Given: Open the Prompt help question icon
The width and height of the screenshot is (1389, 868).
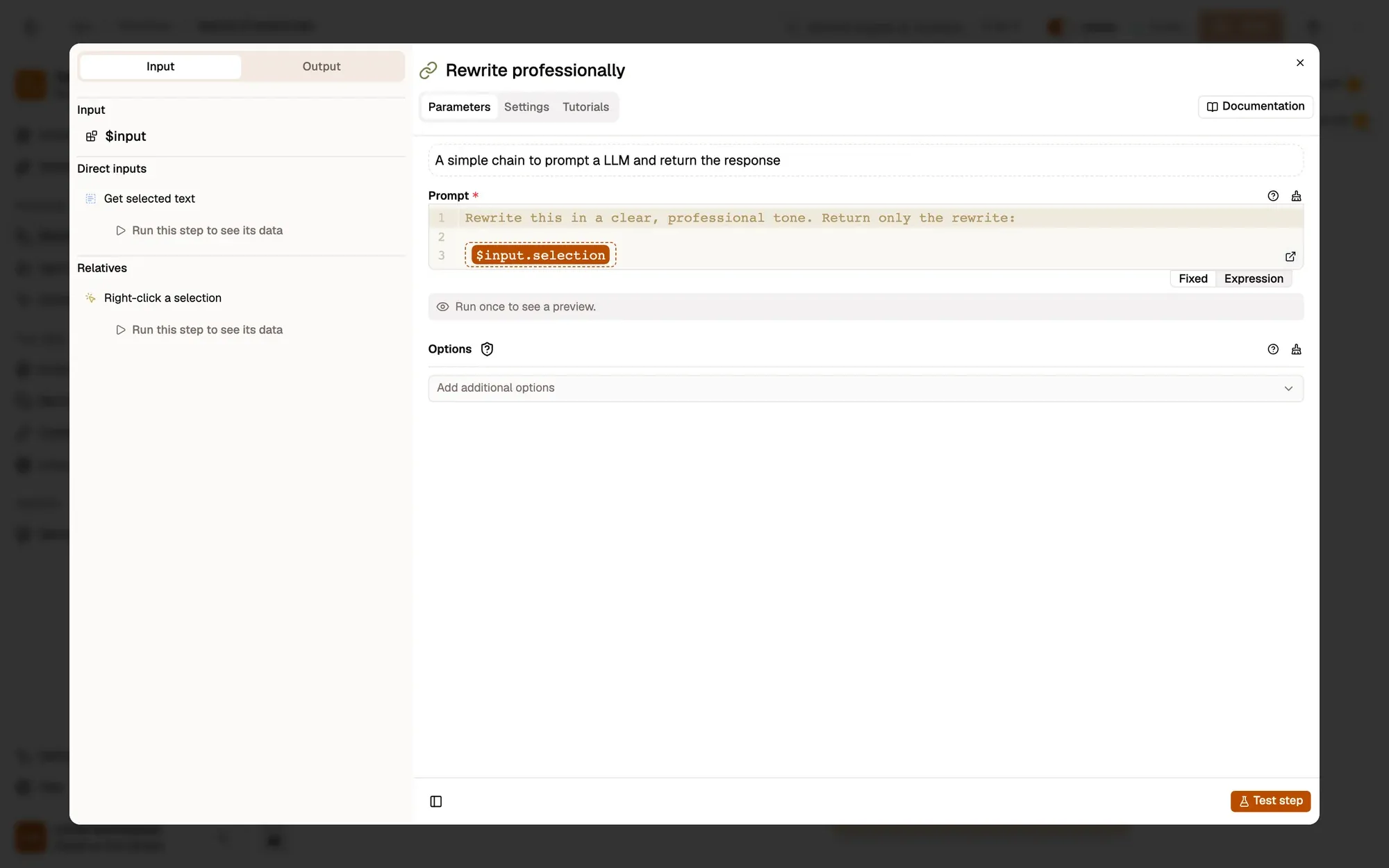Looking at the screenshot, I should (1273, 196).
